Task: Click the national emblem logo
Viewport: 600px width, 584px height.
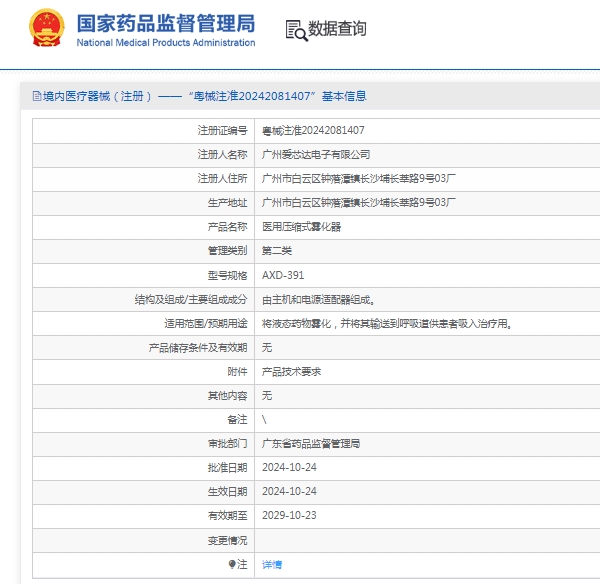Action: point(47,28)
